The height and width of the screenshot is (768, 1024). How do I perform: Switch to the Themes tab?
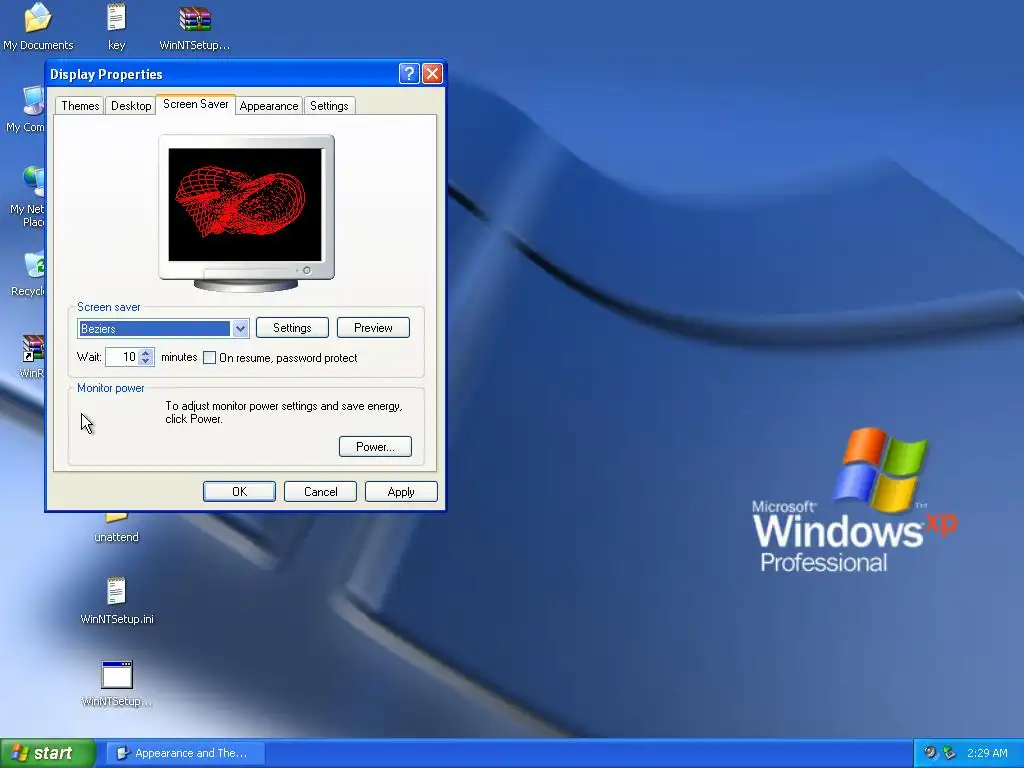click(80, 106)
